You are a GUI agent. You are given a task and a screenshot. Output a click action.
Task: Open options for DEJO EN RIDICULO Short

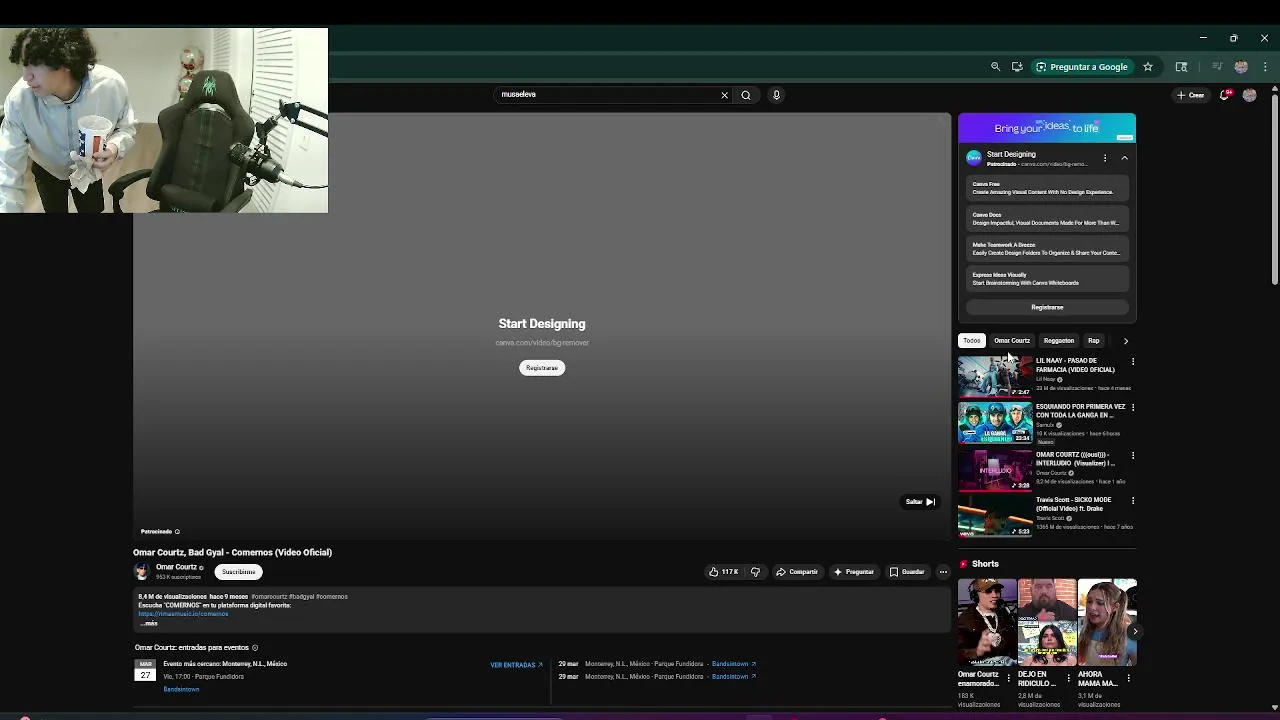[x=1069, y=678]
